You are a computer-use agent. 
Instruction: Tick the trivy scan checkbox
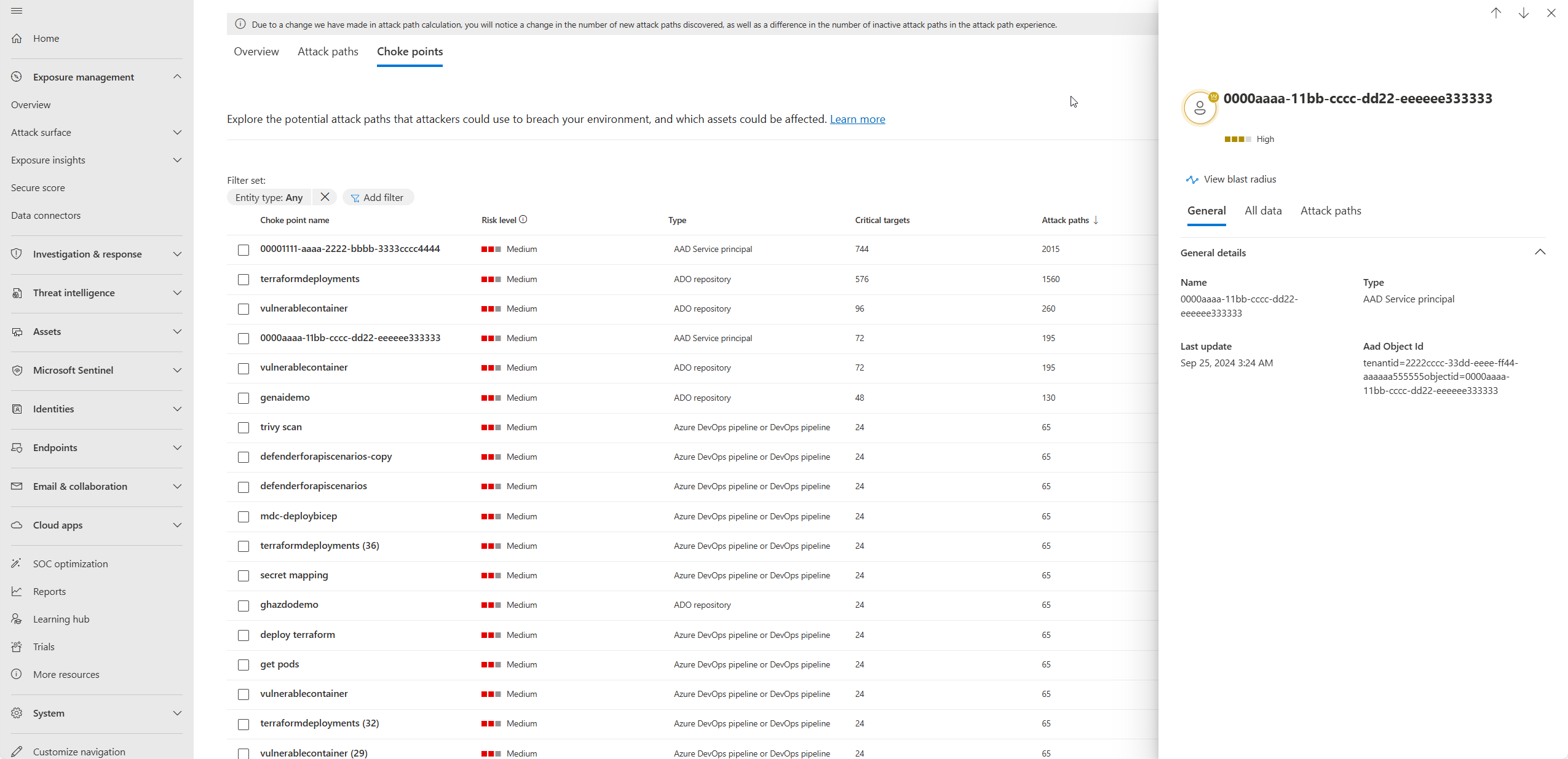point(244,428)
